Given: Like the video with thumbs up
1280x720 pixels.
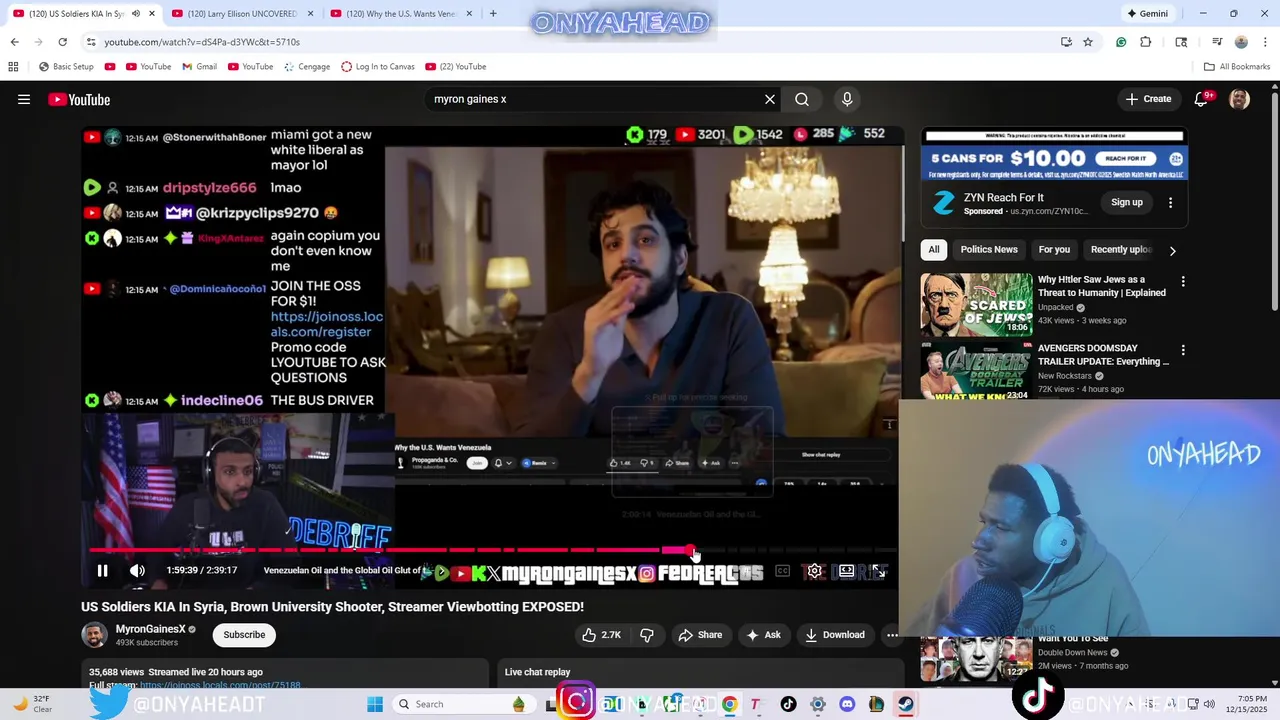Looking at the screenshot, I should [x=602, y=635].
